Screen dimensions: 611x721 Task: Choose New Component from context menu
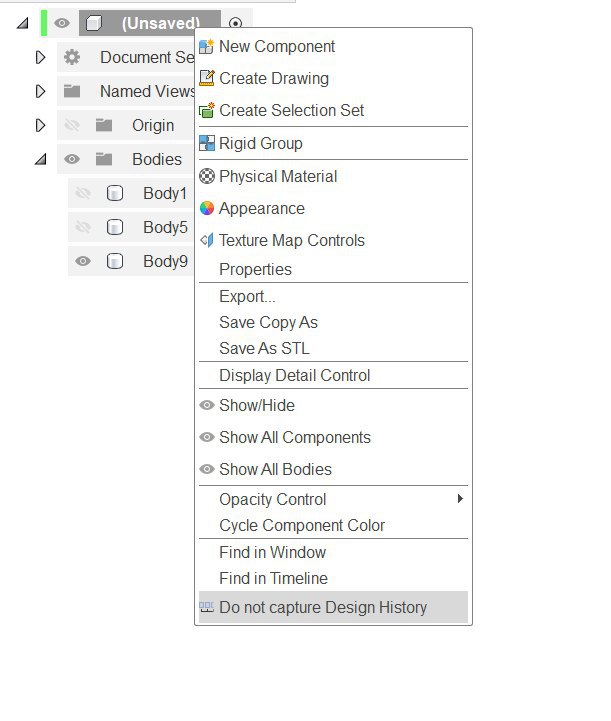(333, 46)
